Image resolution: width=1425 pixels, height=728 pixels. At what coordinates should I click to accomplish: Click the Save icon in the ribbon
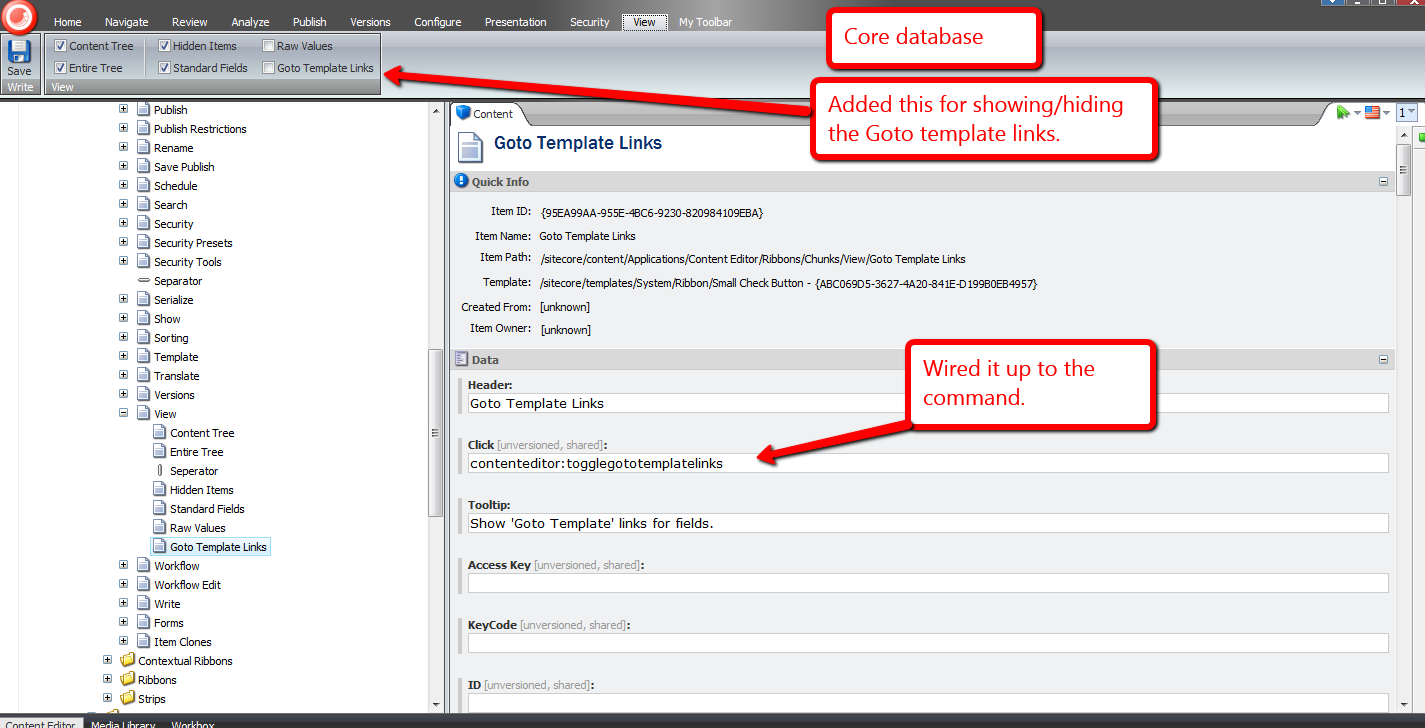click(19, 53)
